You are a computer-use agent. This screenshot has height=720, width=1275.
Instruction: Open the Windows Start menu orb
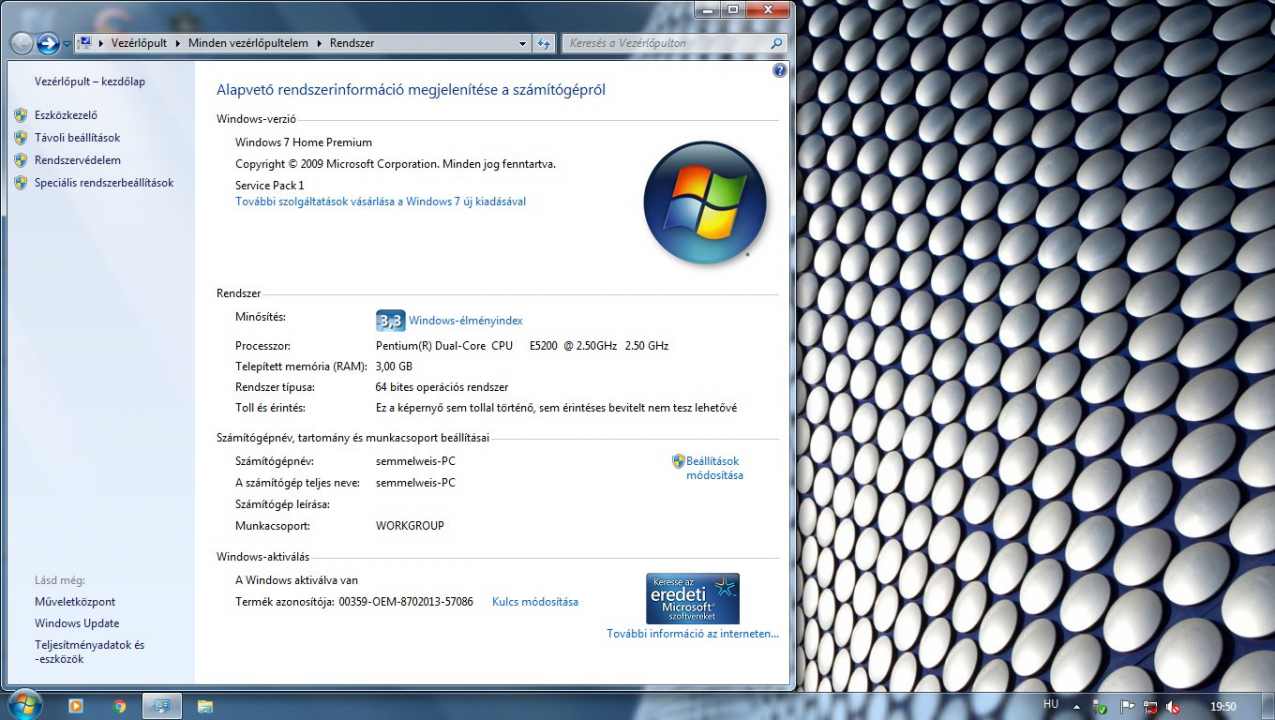point(23,704)
